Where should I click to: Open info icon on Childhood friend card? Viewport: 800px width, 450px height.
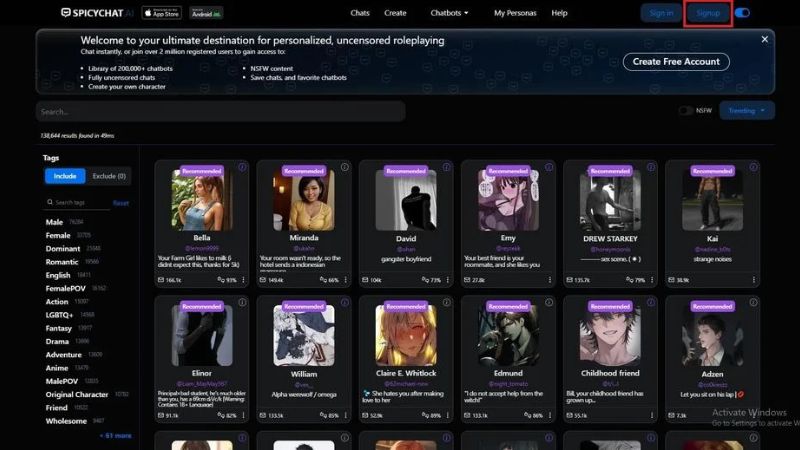tap(651, 303)
